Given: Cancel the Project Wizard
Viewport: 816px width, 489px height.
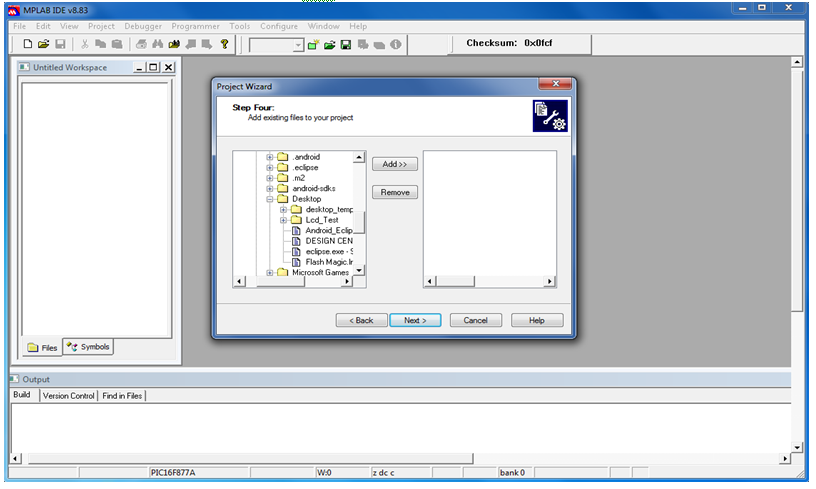Looking at the screenshot, I should (x=476, y=320).
